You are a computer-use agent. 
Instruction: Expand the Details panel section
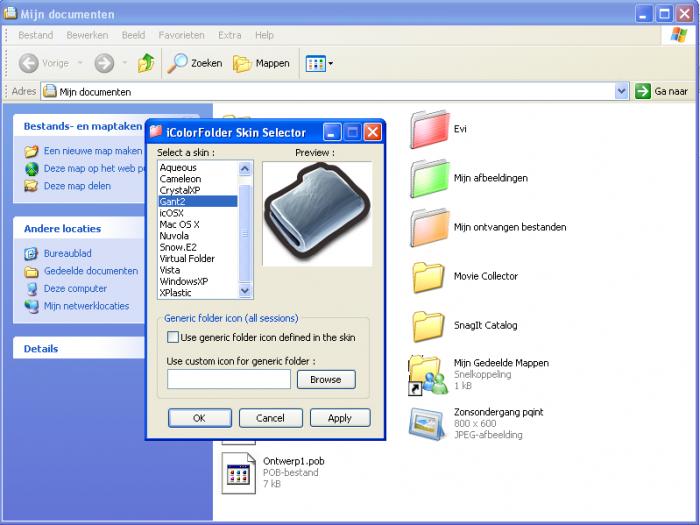[x=41, y=349]
